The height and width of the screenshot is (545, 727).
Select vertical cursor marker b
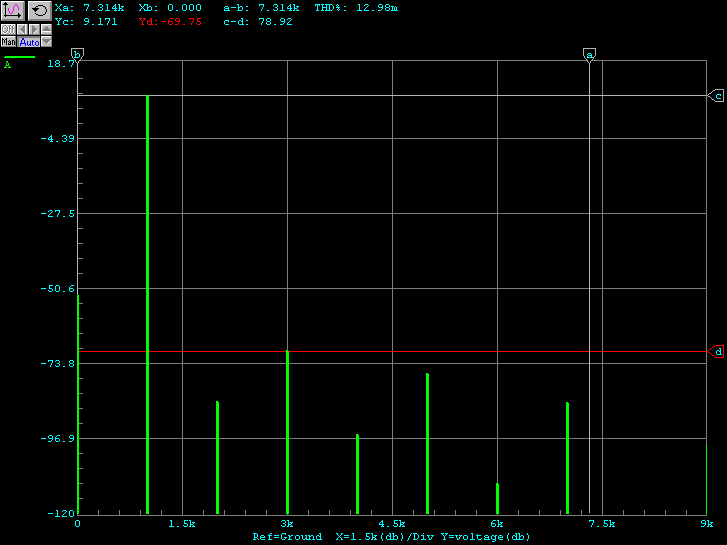click(78, 55)
